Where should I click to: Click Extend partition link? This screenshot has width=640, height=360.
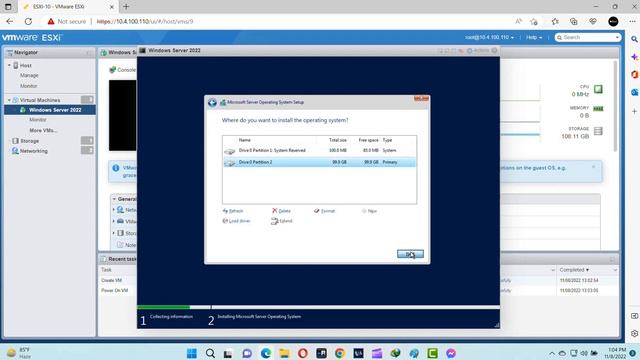click(x=282, y=221)
